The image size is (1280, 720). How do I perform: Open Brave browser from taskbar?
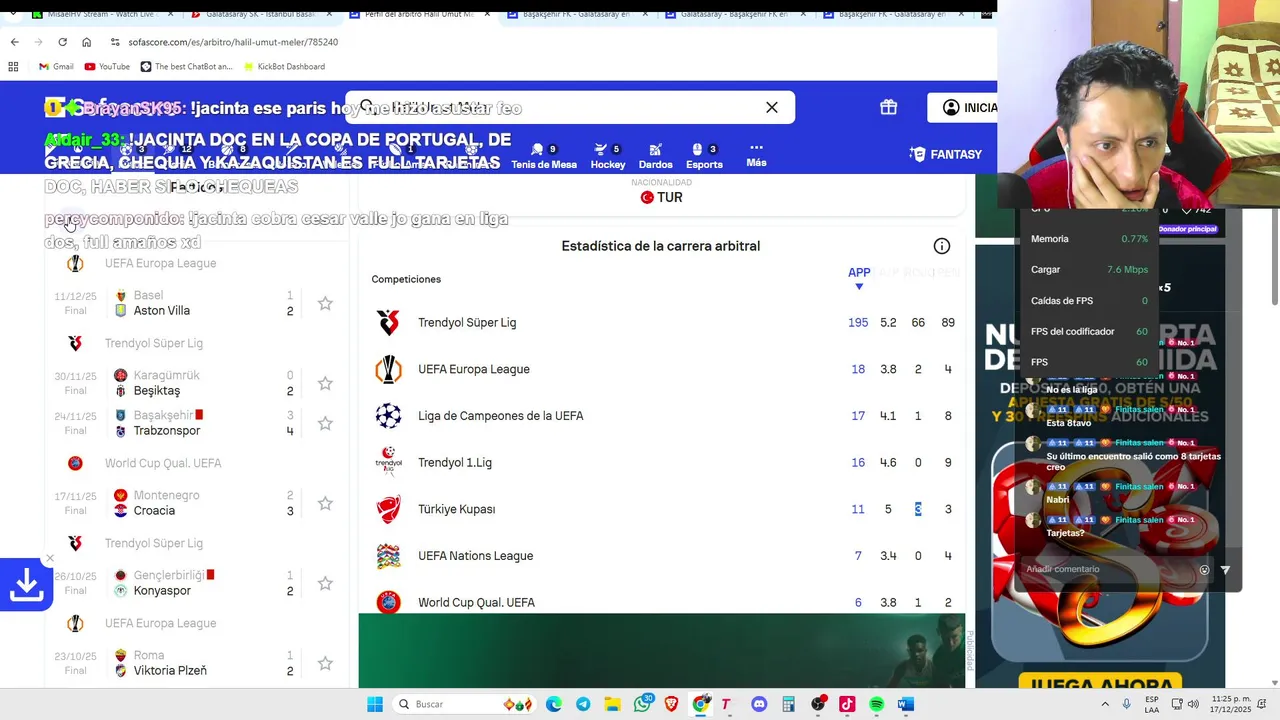(x=671, y=704)
